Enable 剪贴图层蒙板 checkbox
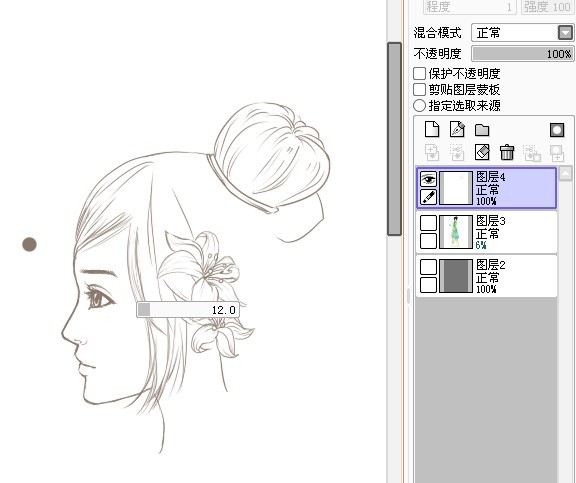576x483 pixels. (419, 90)
